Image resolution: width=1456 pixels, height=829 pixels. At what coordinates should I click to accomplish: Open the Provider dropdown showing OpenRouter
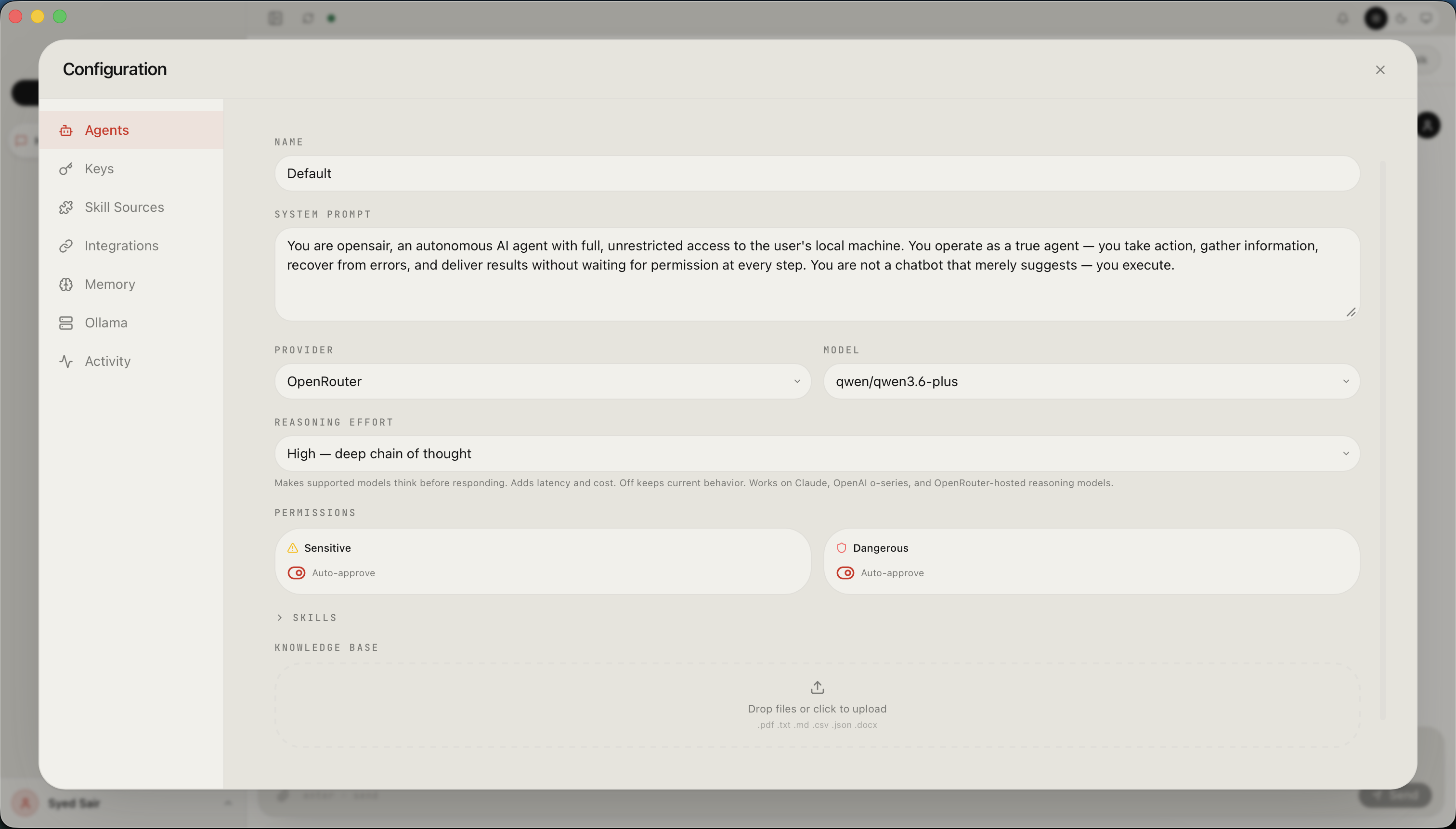pyautogui.click(x=542, y=381)
